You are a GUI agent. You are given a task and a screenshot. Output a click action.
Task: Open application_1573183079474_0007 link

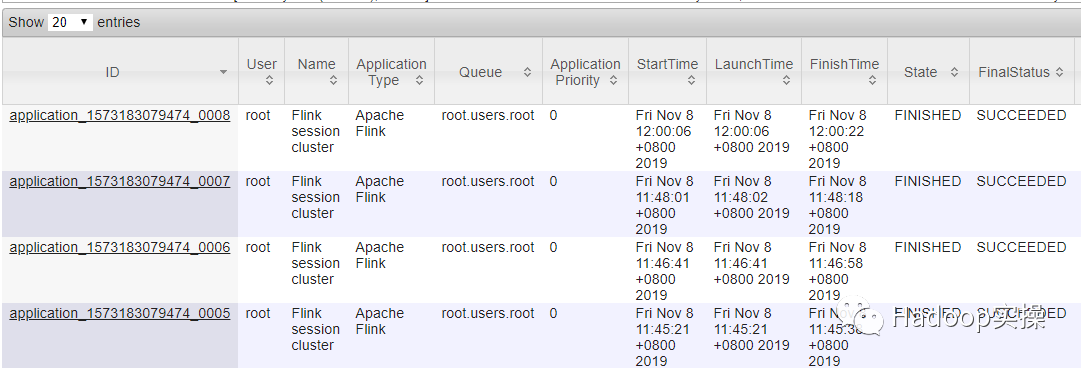120,181
